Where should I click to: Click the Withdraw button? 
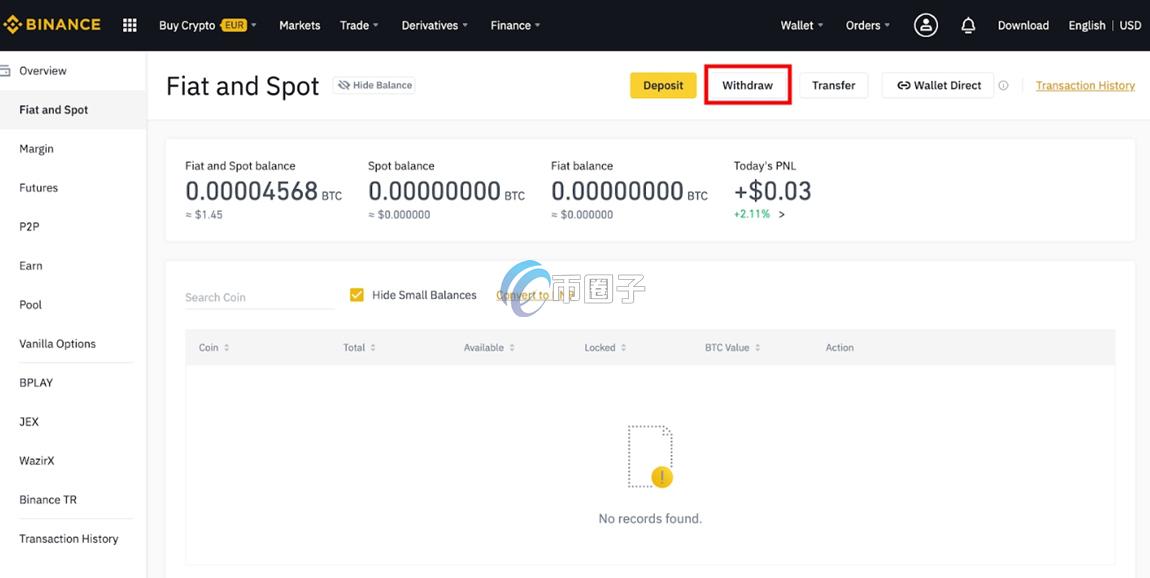[747, 86]
